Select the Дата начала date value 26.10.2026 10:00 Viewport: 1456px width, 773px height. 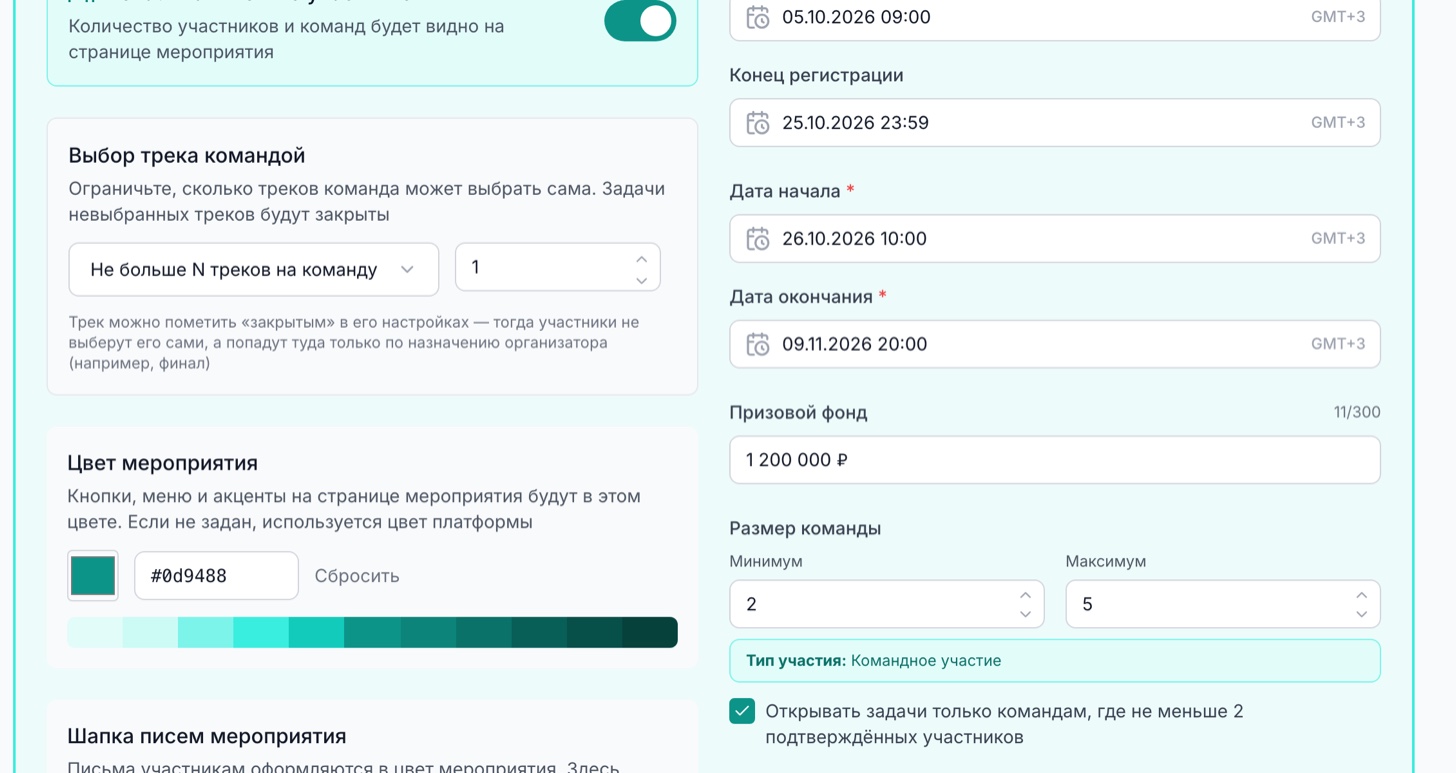tap(854, 239)
